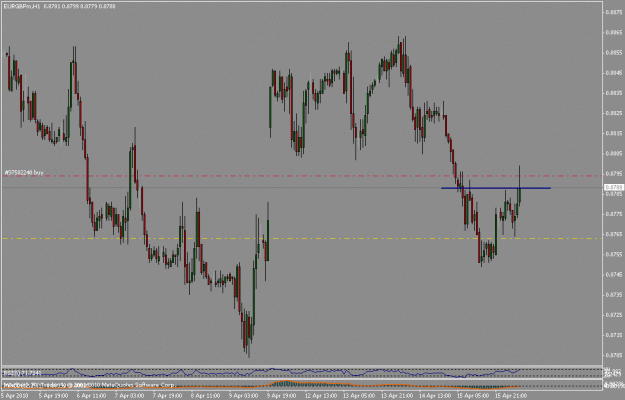Click the 9 Apr 19:00 time label
The image size is (625, 400).
click(281, 396)
